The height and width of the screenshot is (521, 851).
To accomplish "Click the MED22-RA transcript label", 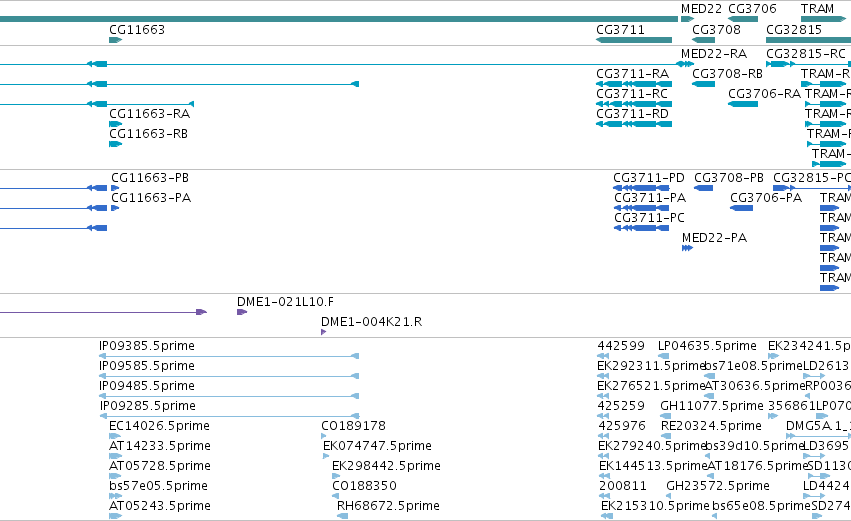I will (714, 54).
